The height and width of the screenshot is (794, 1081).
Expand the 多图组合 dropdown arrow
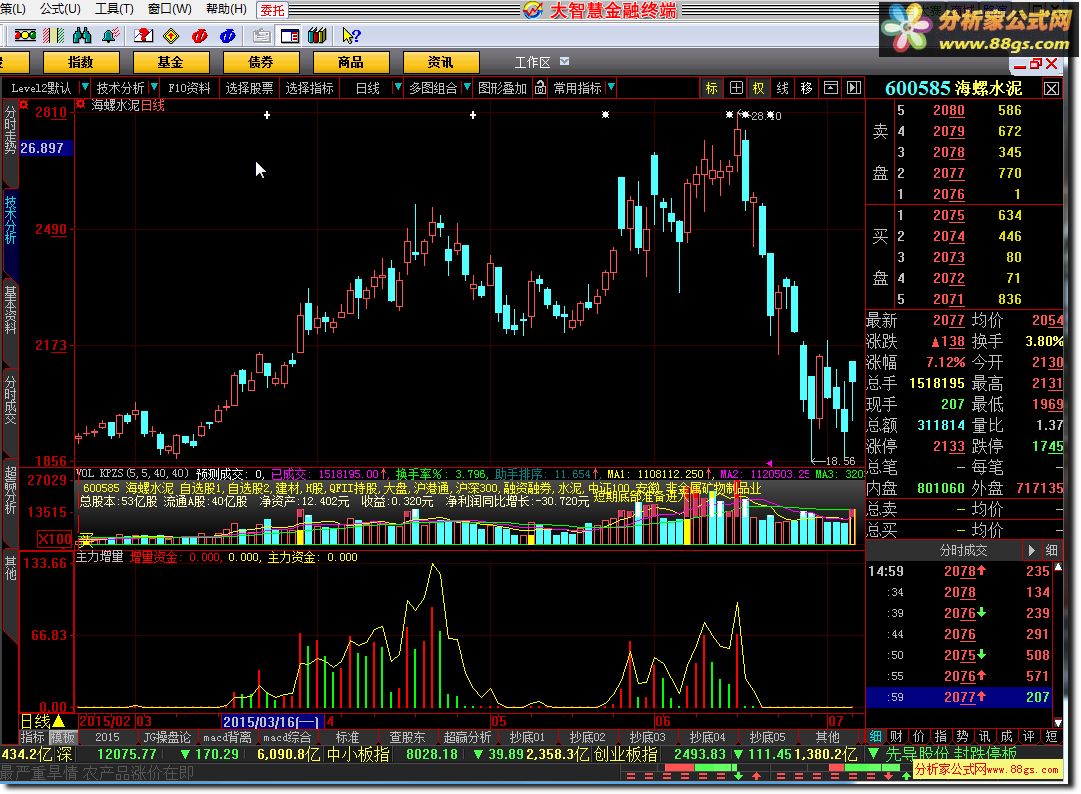click(x=467, y=87)
